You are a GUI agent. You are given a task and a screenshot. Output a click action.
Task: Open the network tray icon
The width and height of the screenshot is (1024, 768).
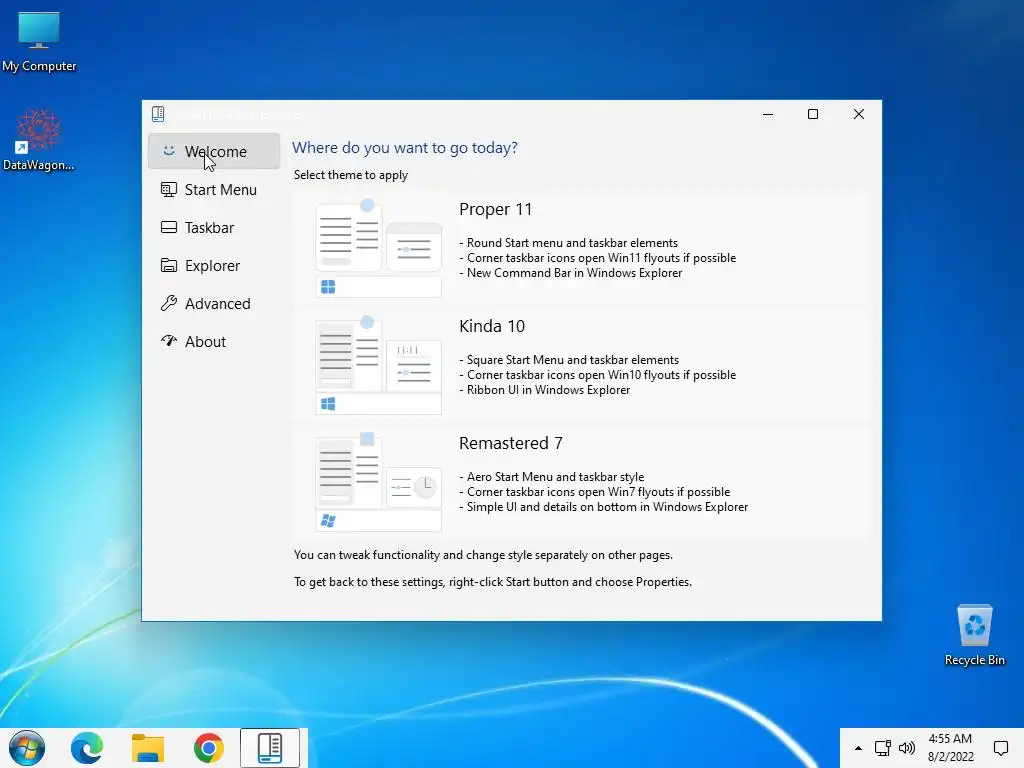coord(882,748)
